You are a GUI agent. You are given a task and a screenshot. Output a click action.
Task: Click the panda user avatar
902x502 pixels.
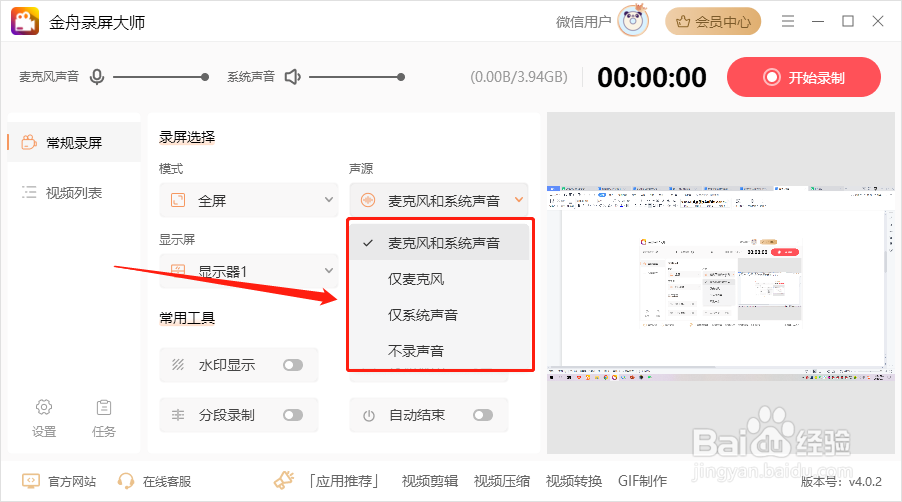click(633, 21)
